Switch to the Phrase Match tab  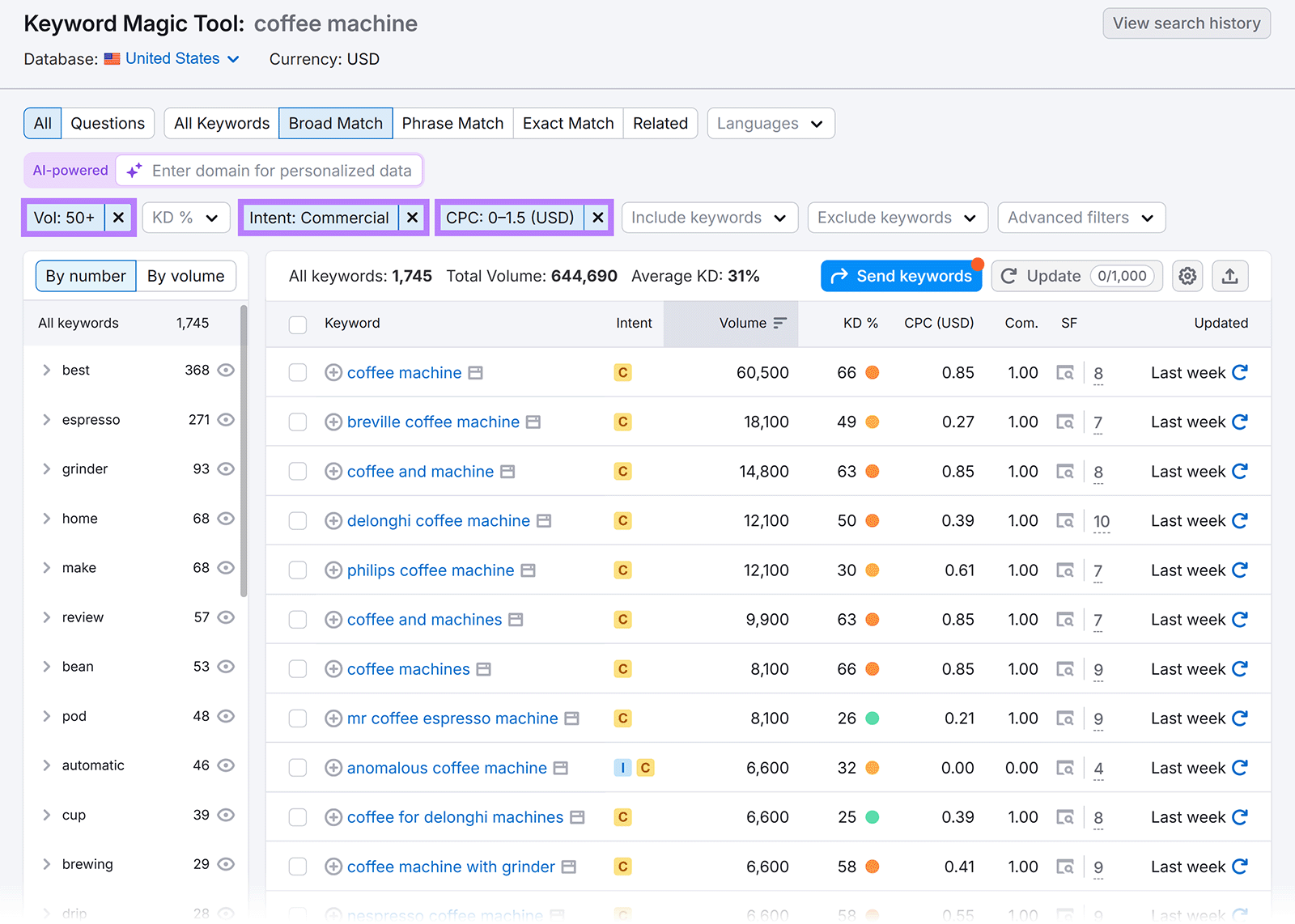point(452,123)
